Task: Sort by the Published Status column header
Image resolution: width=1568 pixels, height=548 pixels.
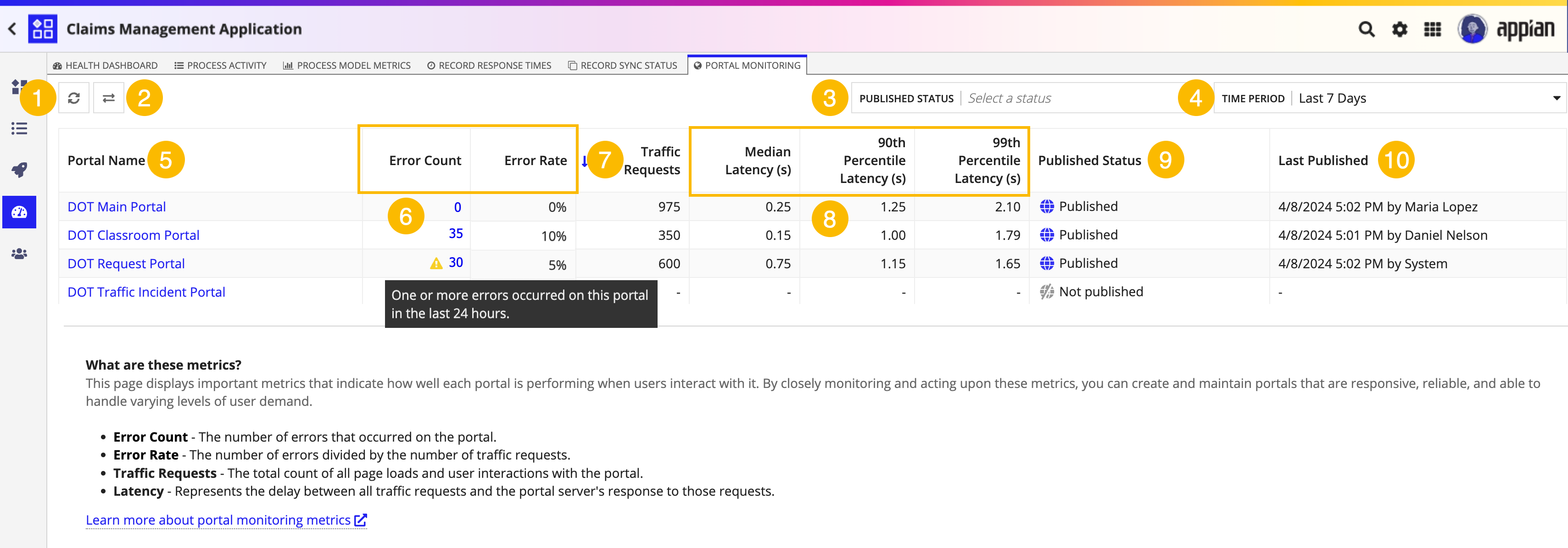Action: 1089,161
